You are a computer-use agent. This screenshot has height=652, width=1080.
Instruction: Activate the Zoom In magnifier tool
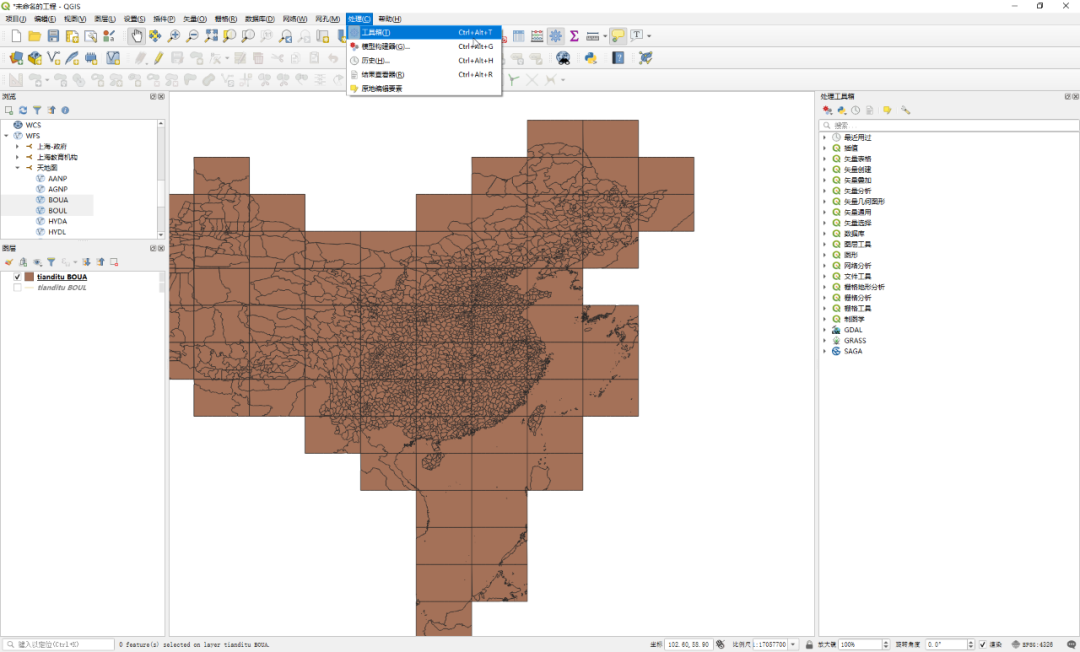coord(174,36)
